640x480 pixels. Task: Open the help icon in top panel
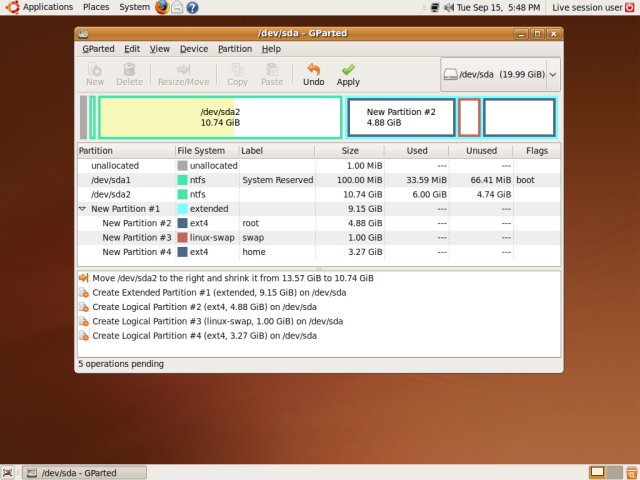[192, 7]
